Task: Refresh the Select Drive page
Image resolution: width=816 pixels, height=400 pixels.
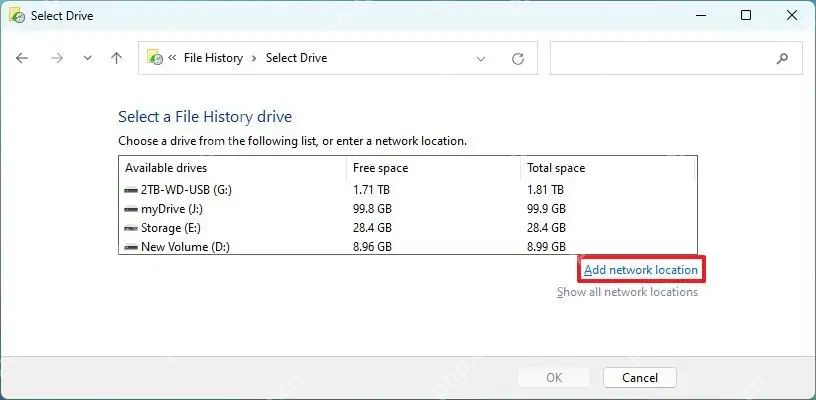Action: (x=517, y=59)
